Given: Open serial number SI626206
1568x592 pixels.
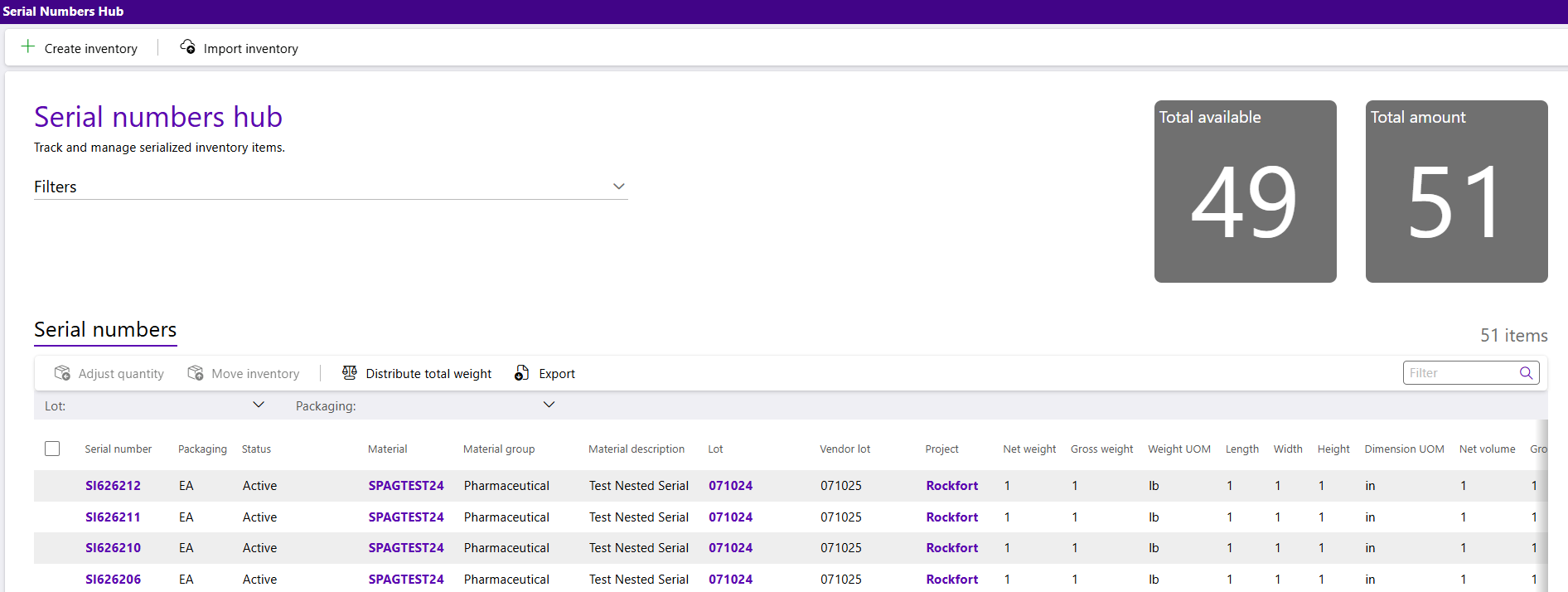Looking at the screenshot, I should click(x=113, y=580).
